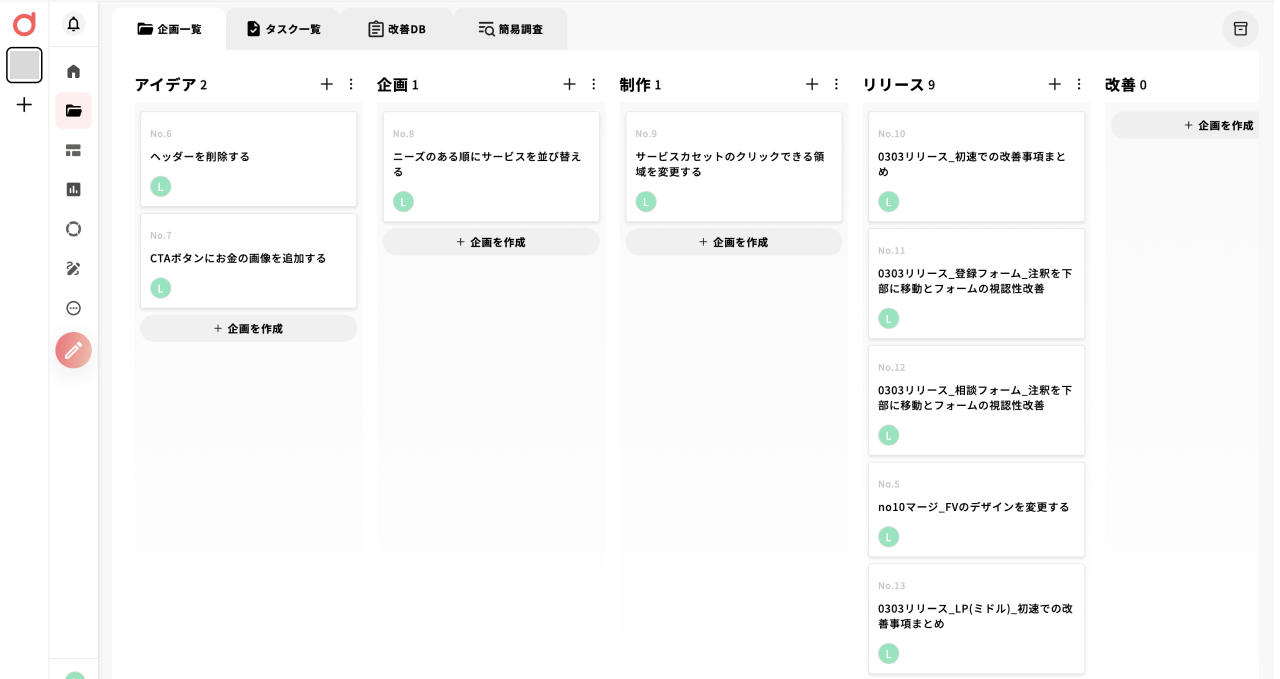The height and width of the screenshot is (679, 1280).
Task: Select the workspace thumbnail in left rail
Action: click(24, 65)
